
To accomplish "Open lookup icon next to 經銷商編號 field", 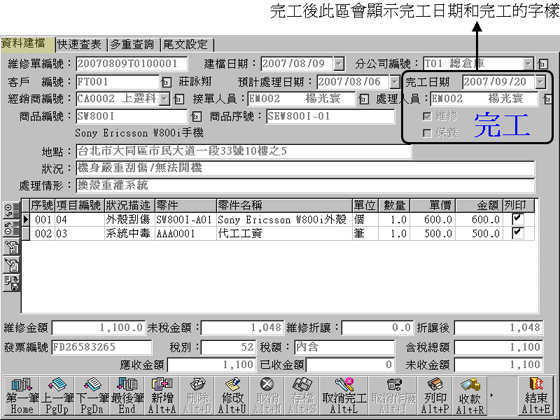I will pyautogui.click(x=179, y=99).
